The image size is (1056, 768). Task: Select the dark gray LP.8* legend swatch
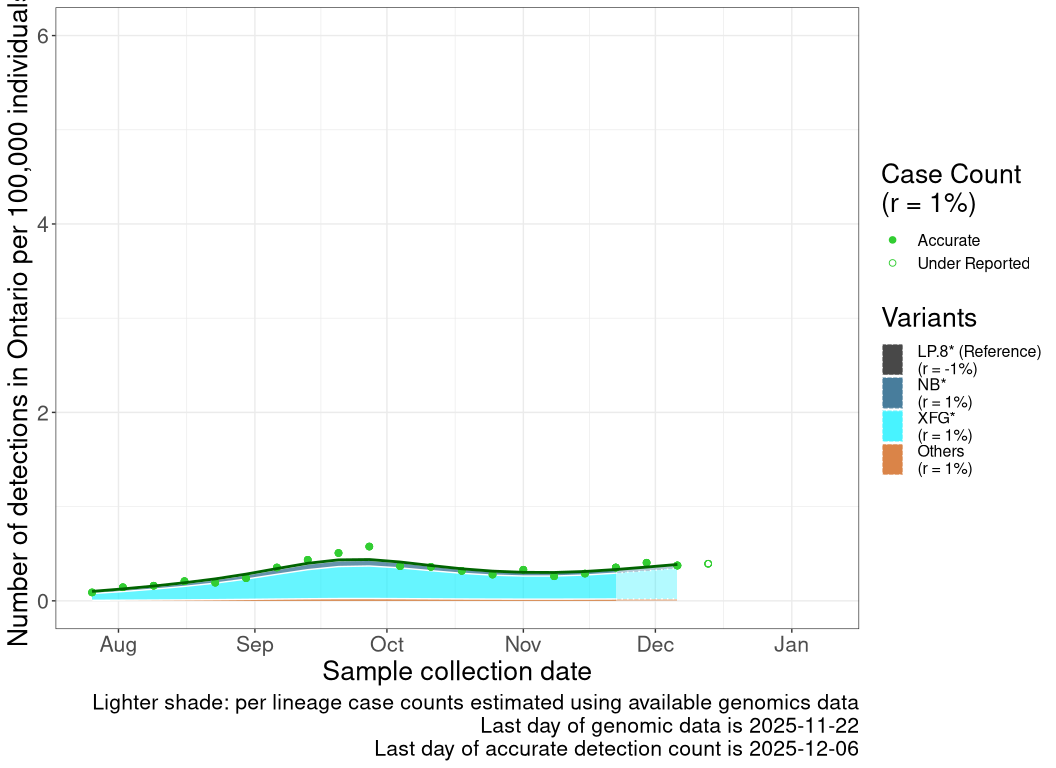[x=892, y=359]
